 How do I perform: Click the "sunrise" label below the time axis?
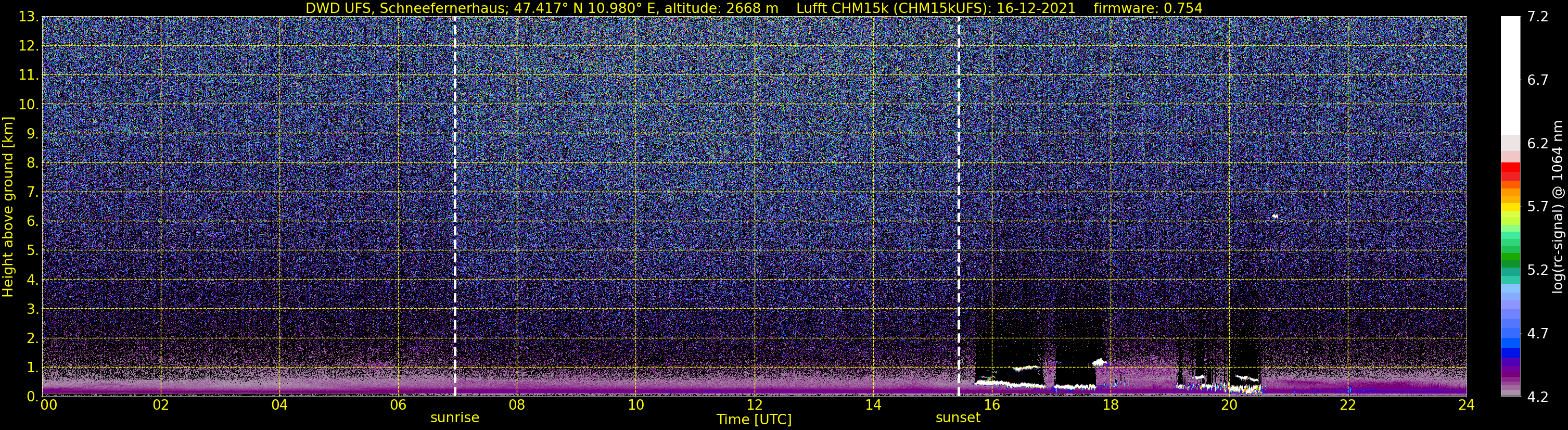[455, 418]
